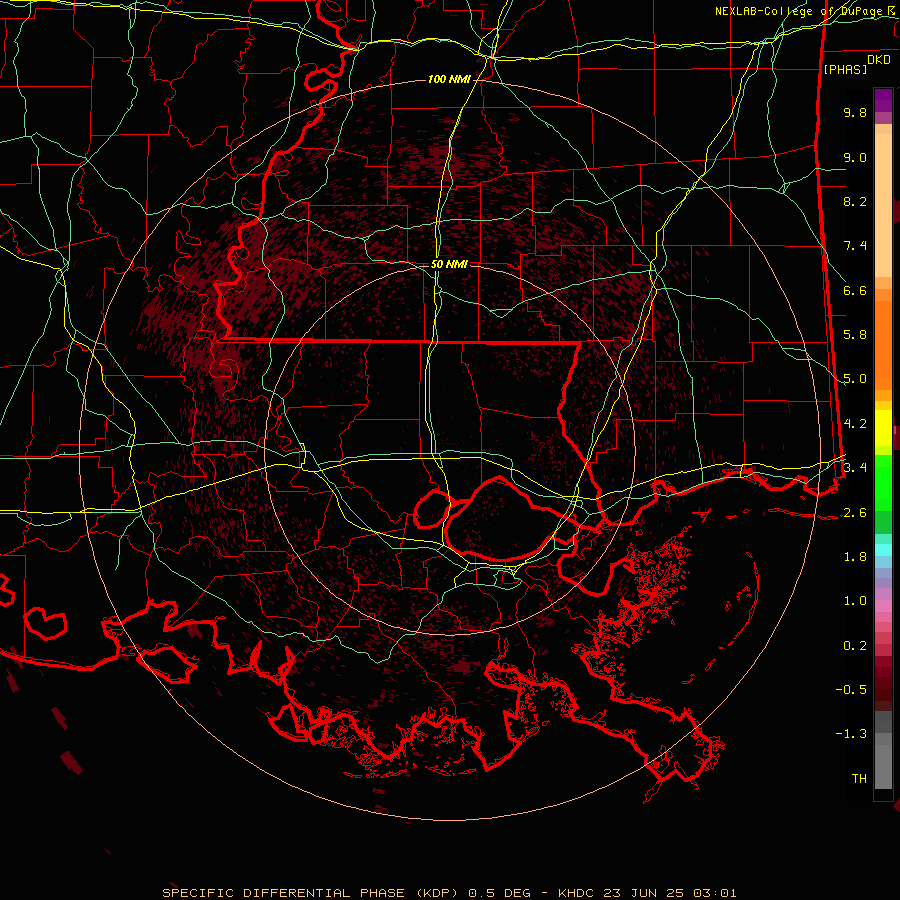Click the -1.3 scale value
The image size is (900, 900).
coord(851,734)
